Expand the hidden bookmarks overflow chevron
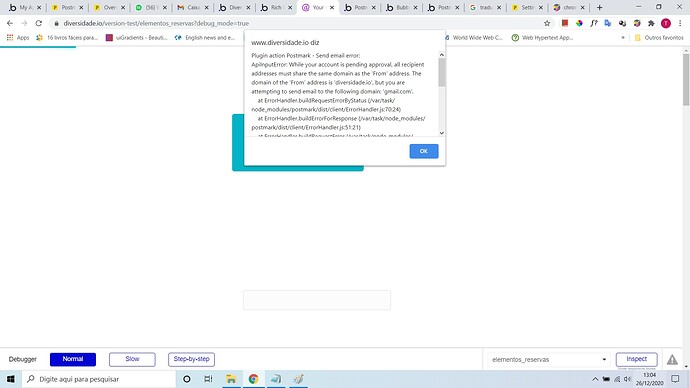Viewport: 690px width, 388px height. coord(623,38)
